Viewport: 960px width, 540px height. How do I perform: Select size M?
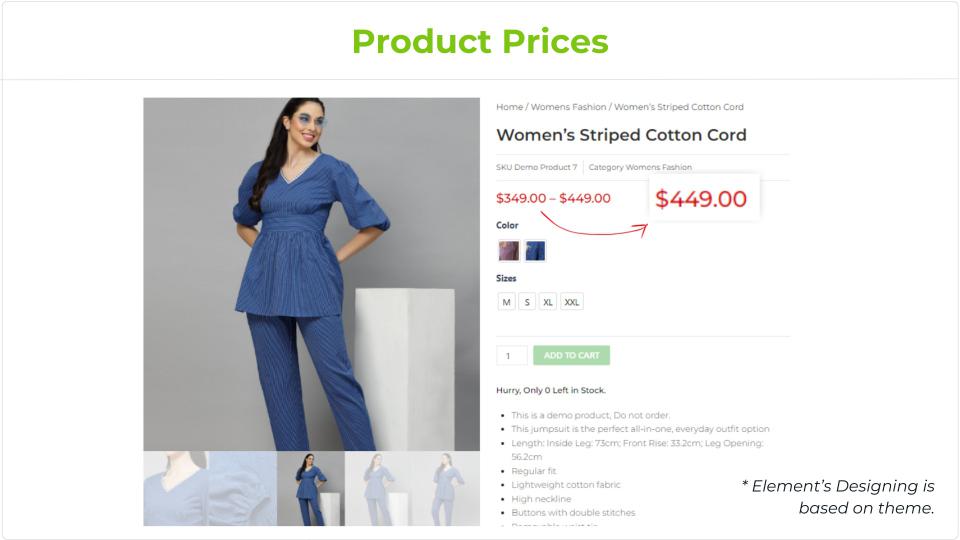[507, 302]
